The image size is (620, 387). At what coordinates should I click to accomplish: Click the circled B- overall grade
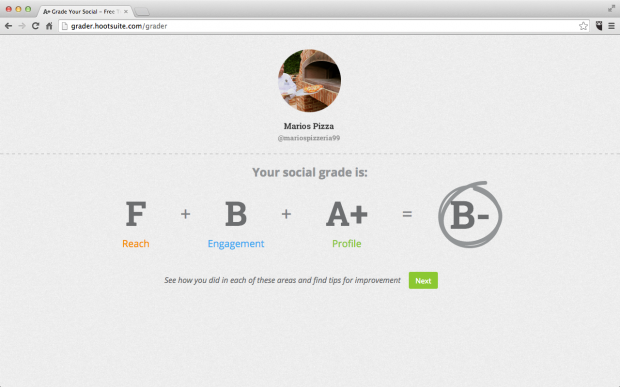[470, 215]
